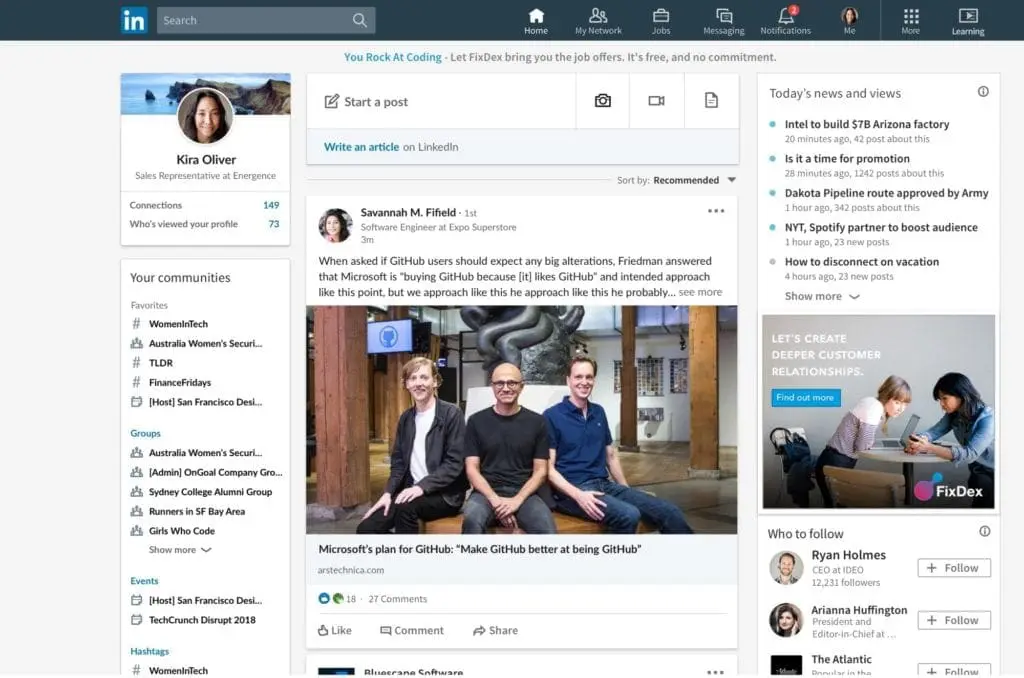Open the Me profile menu
Screen dimensions: 1024x678
coord(849,21)
